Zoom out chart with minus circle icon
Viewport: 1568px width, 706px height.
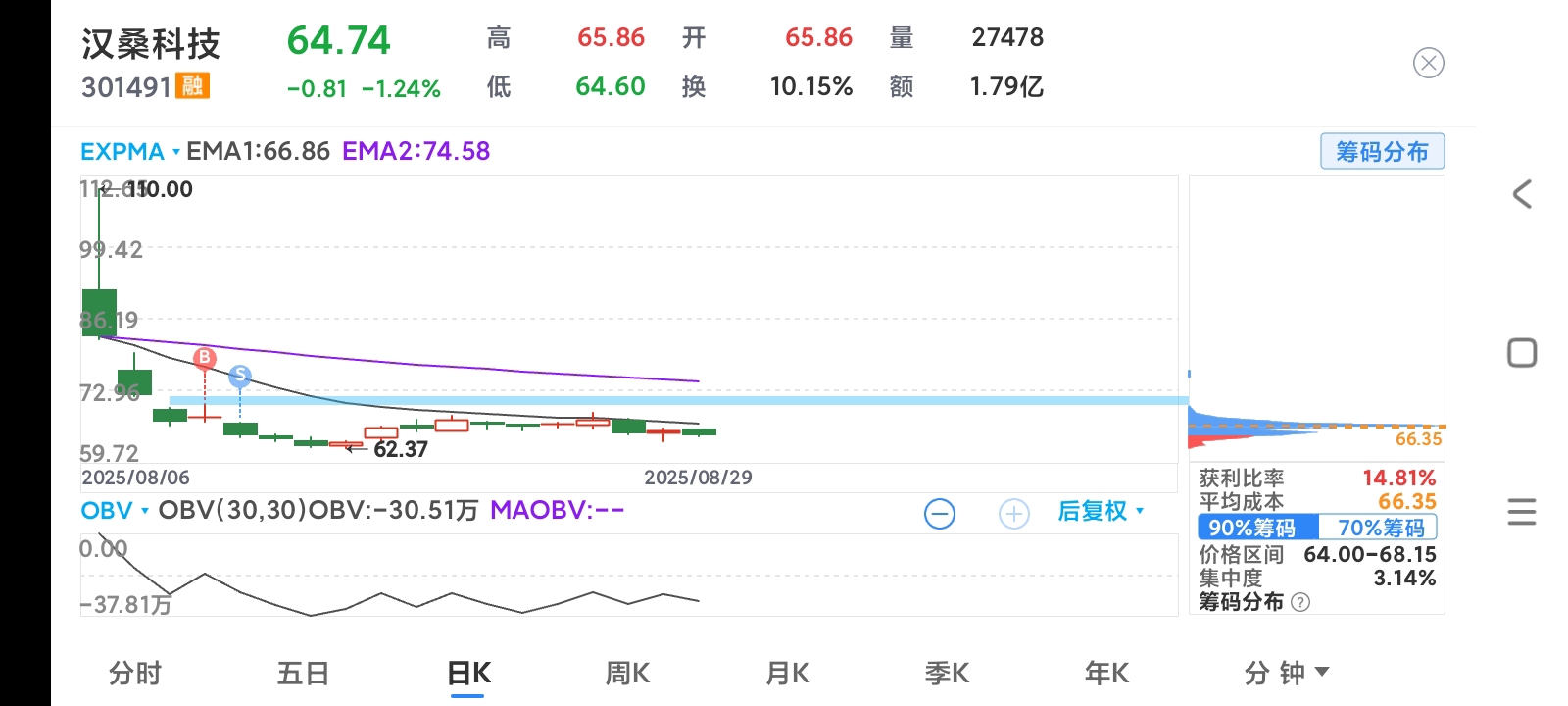tap(939, 513)
